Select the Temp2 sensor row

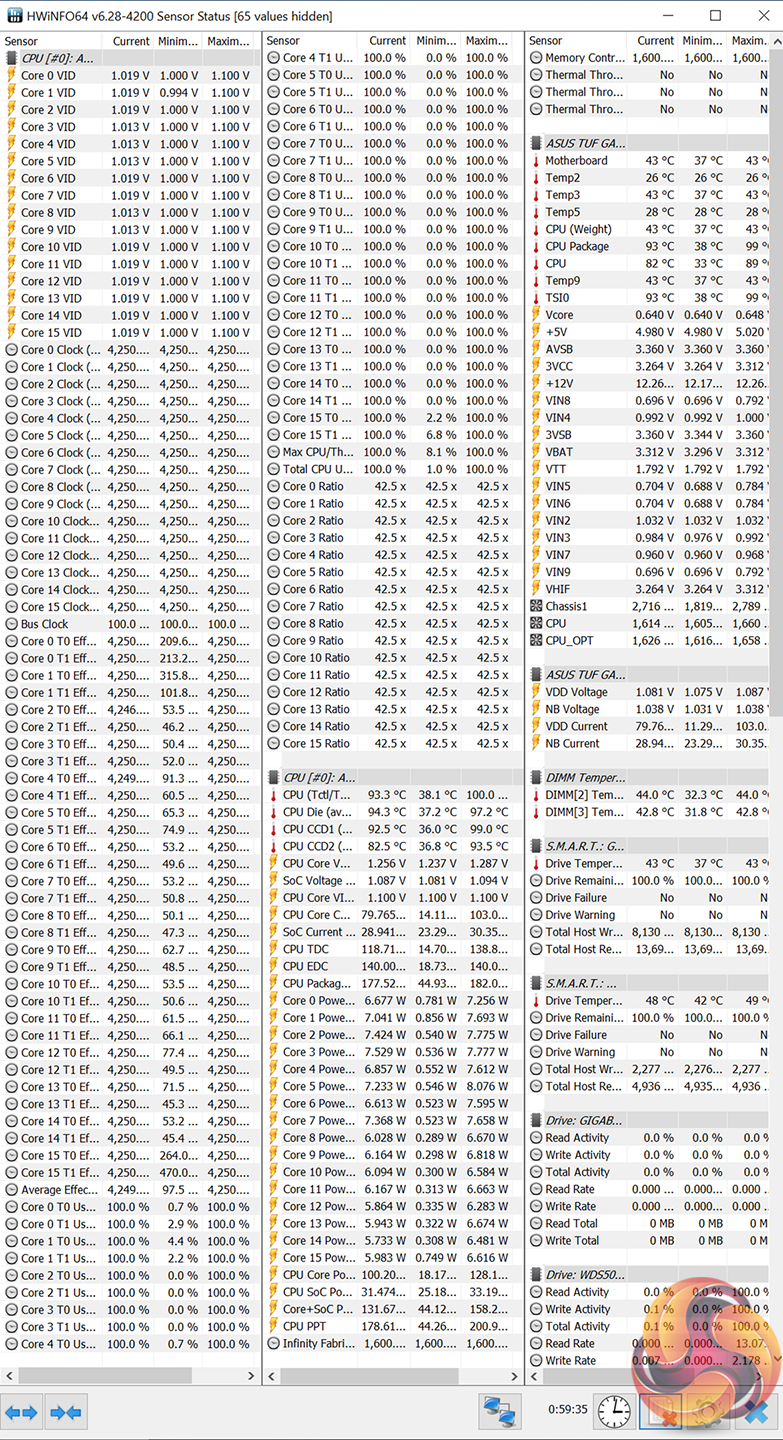click(x=646, y=178)
